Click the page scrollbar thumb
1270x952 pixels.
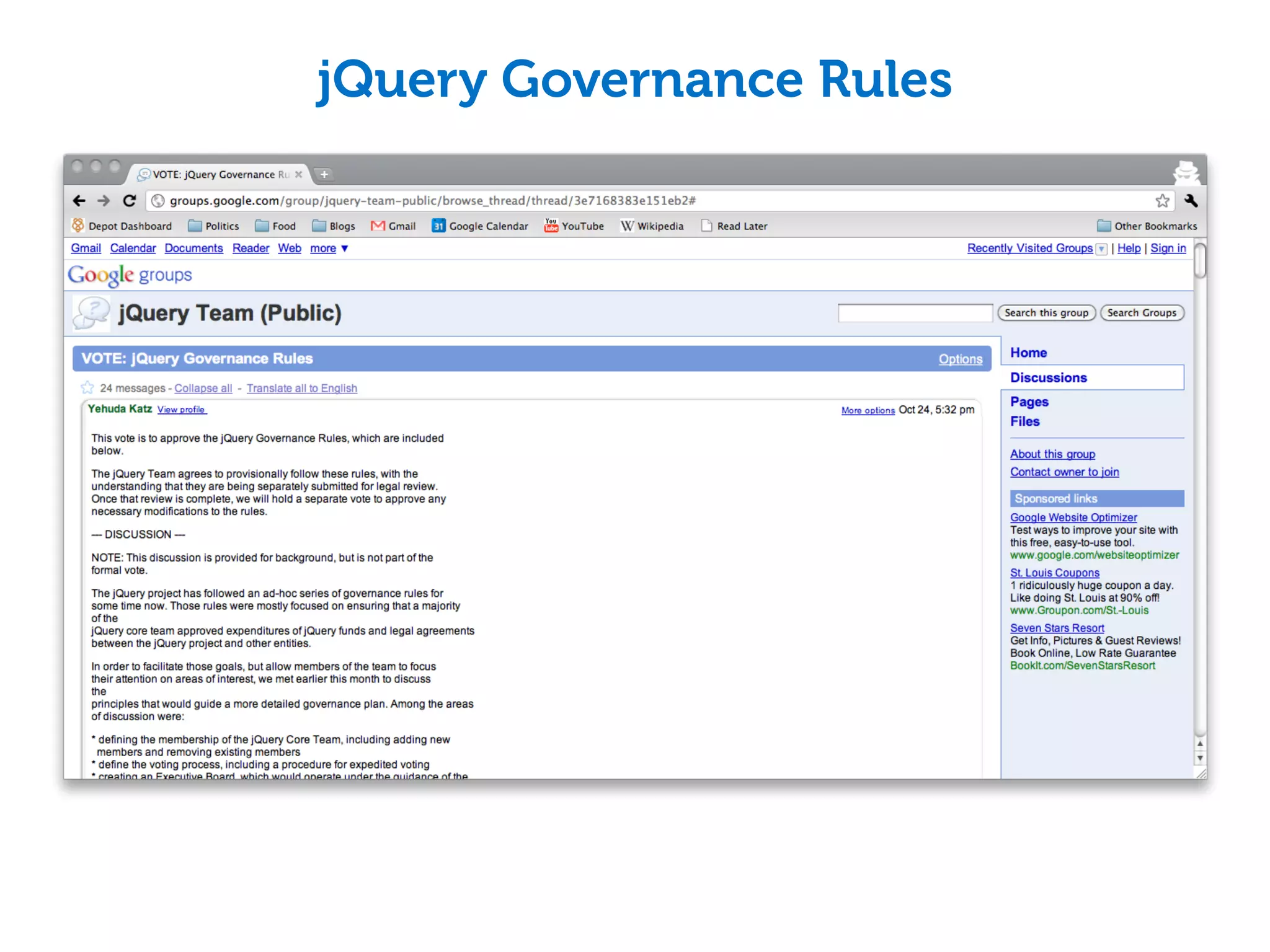click(x=1200, y=262)
